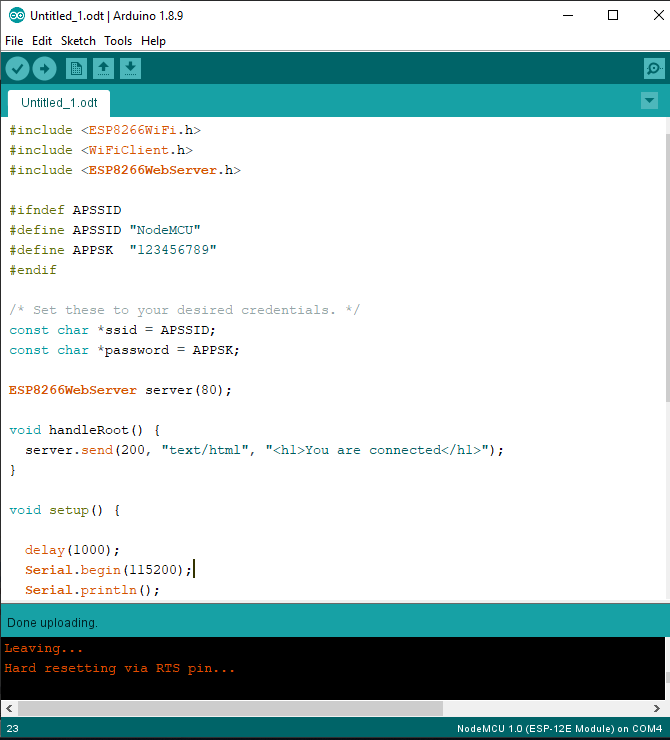
Task: Click the NodeMCU 1.0 on COM4 board label
Action: coord(559,729)
